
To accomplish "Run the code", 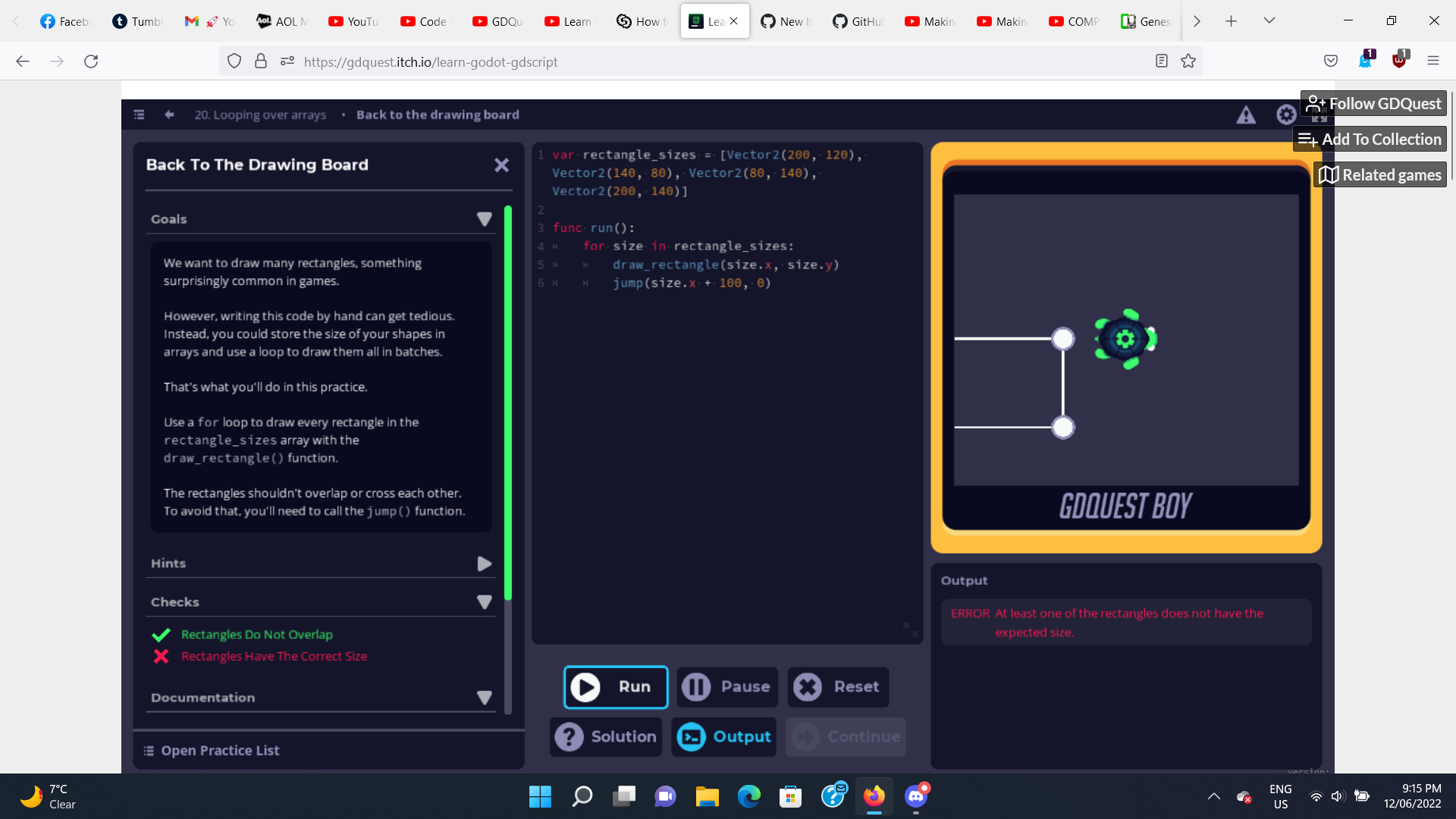I will 616,687.
